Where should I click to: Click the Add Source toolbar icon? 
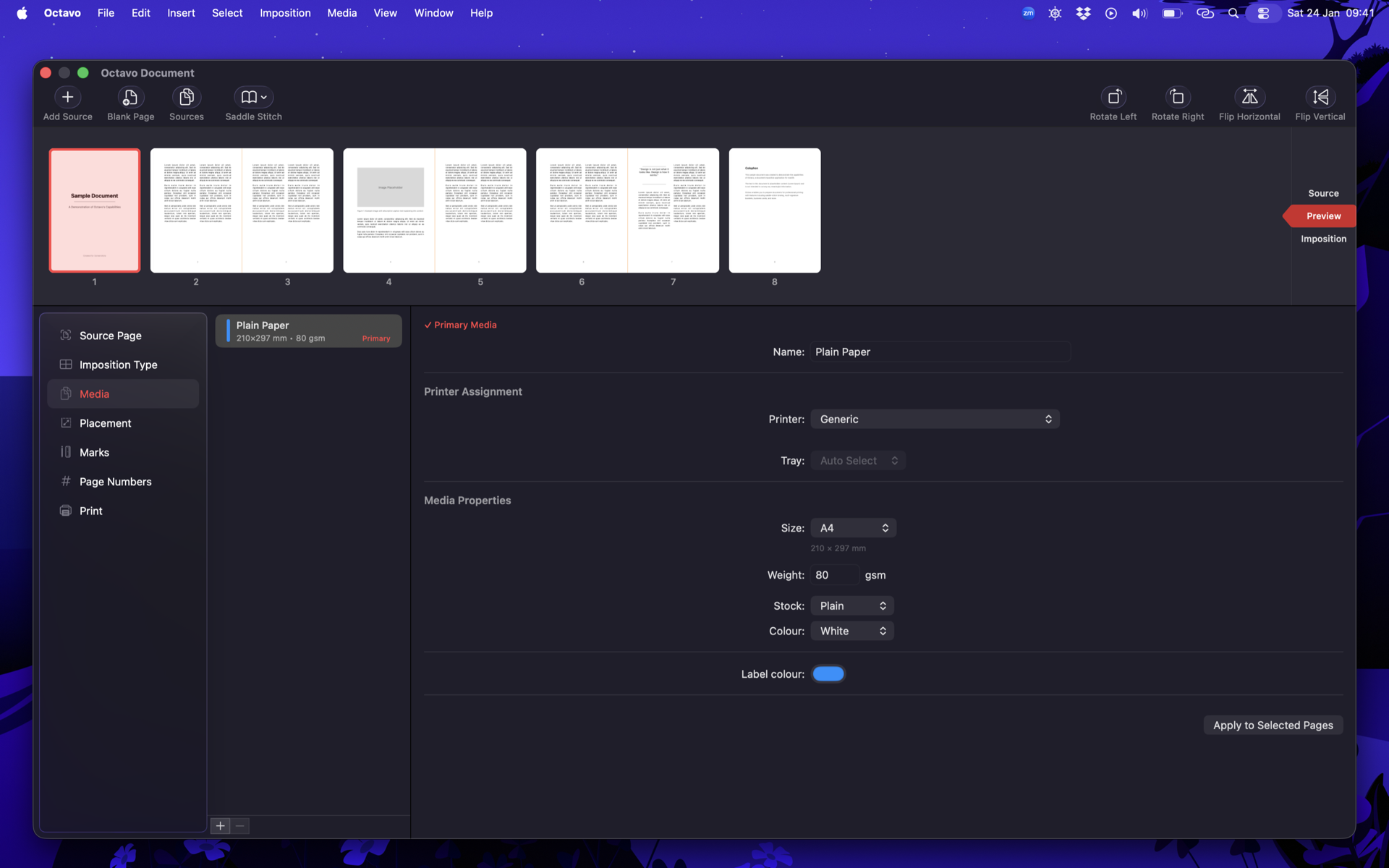(67, 97)
